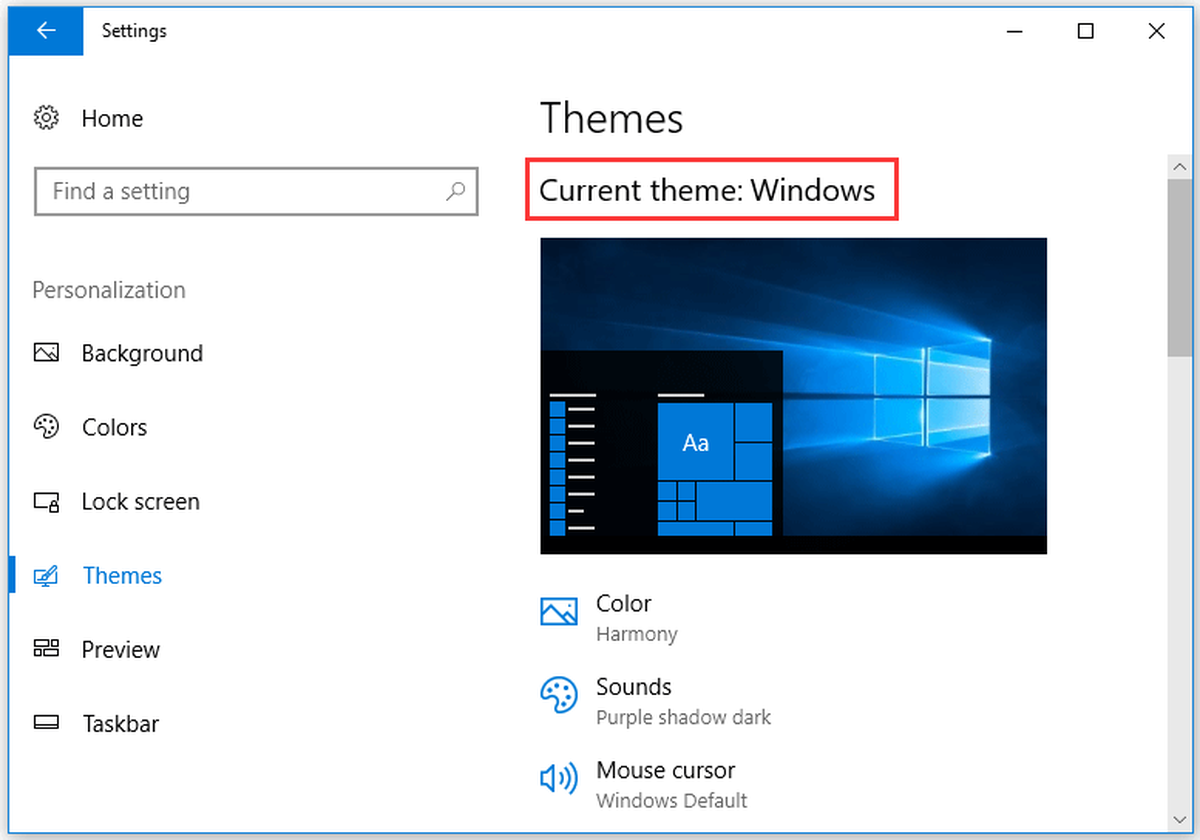The height and width of the screenshot is (840, 1200).
Task: Maximize the Settings window
Action: [x=1085, y=31]
